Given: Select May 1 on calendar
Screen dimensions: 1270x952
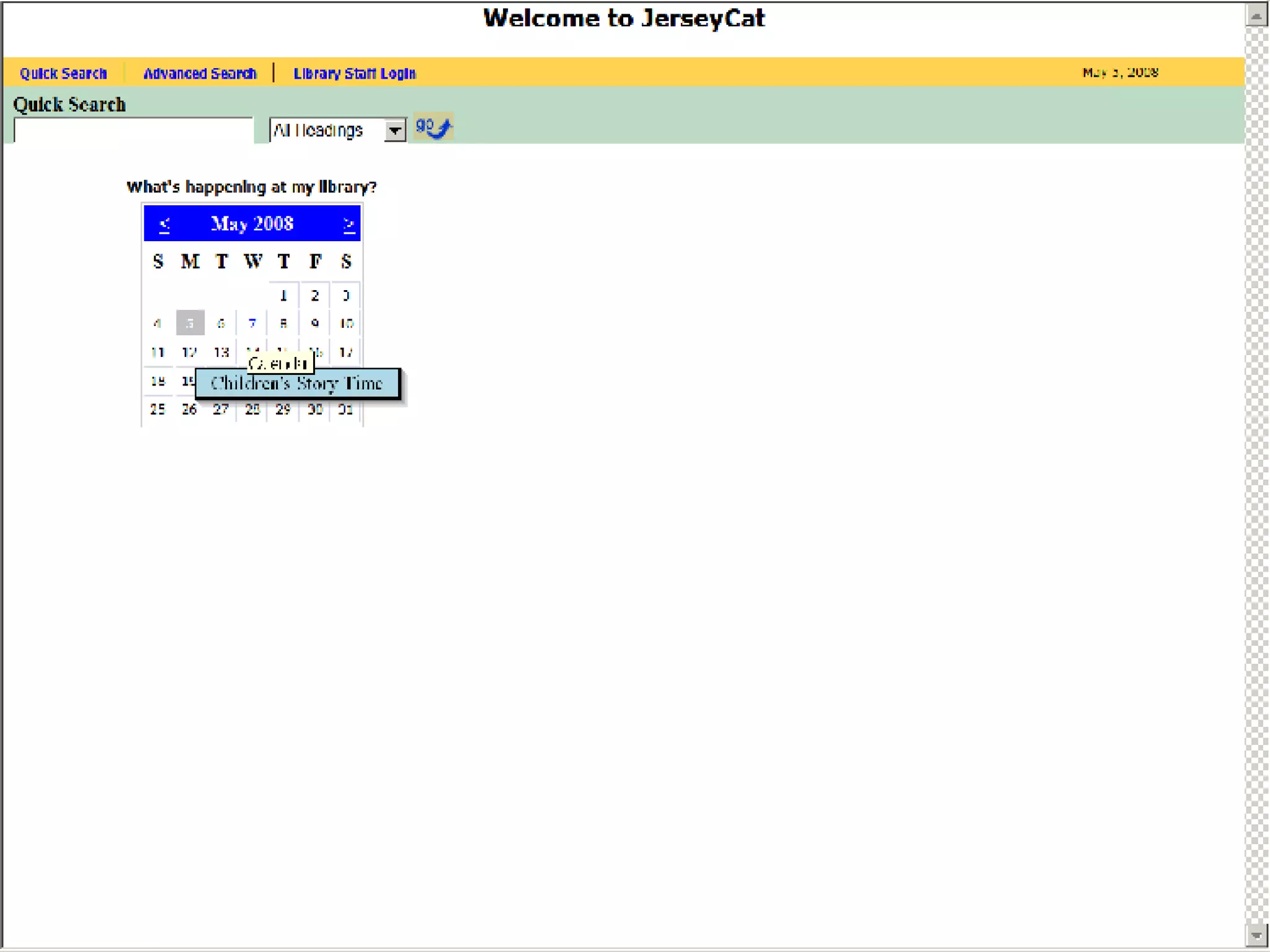Looking at the screenshot, I should (x=283, y=296).
